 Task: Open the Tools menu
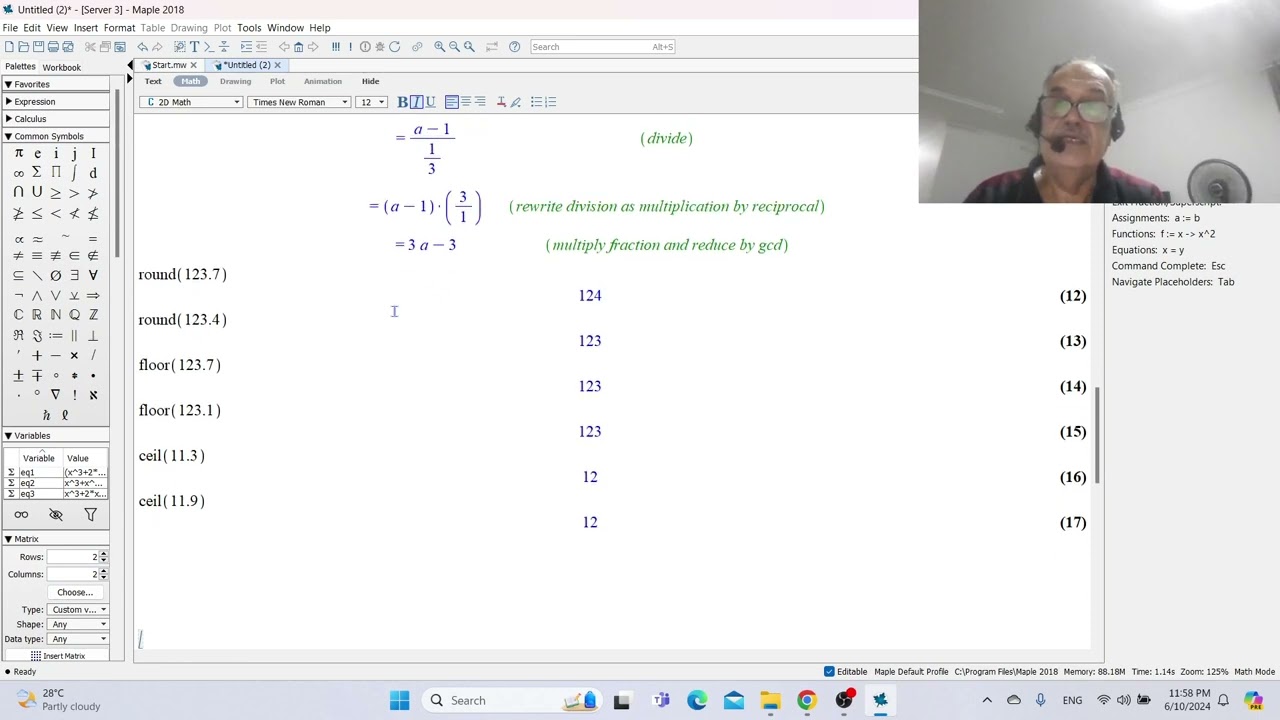coord(249,28)
